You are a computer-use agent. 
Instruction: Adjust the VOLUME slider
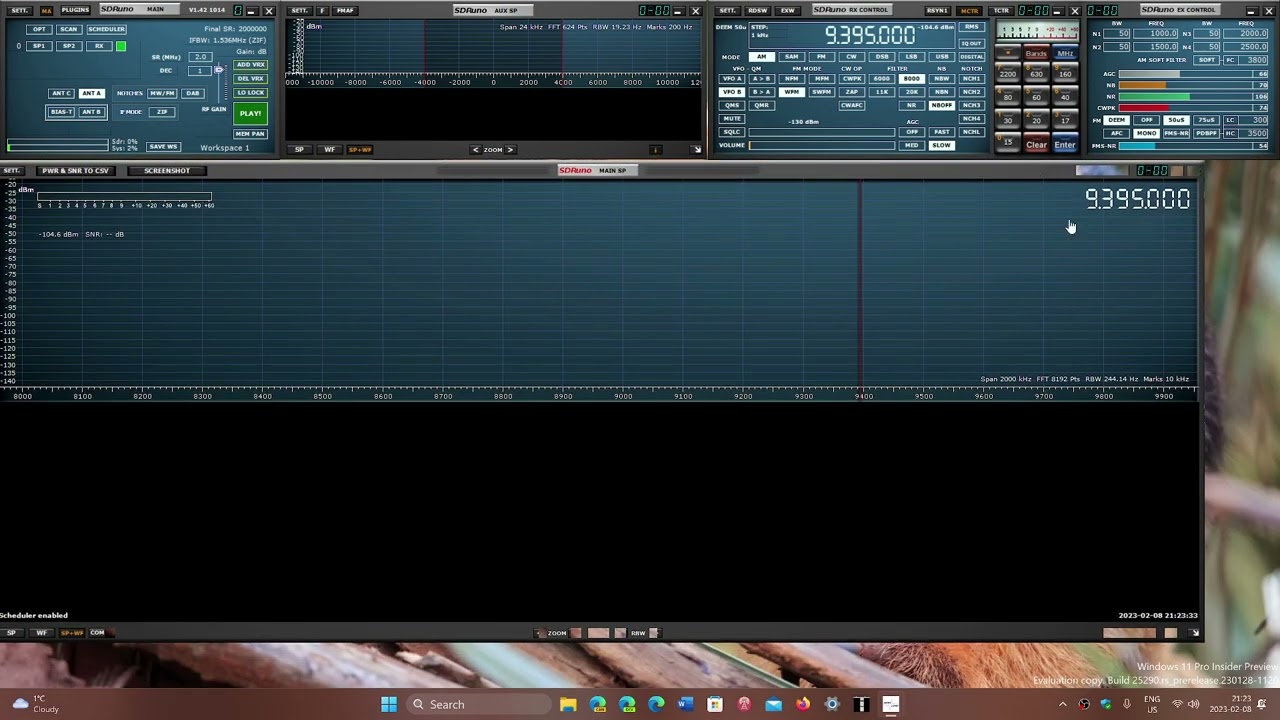click(822, 146)
